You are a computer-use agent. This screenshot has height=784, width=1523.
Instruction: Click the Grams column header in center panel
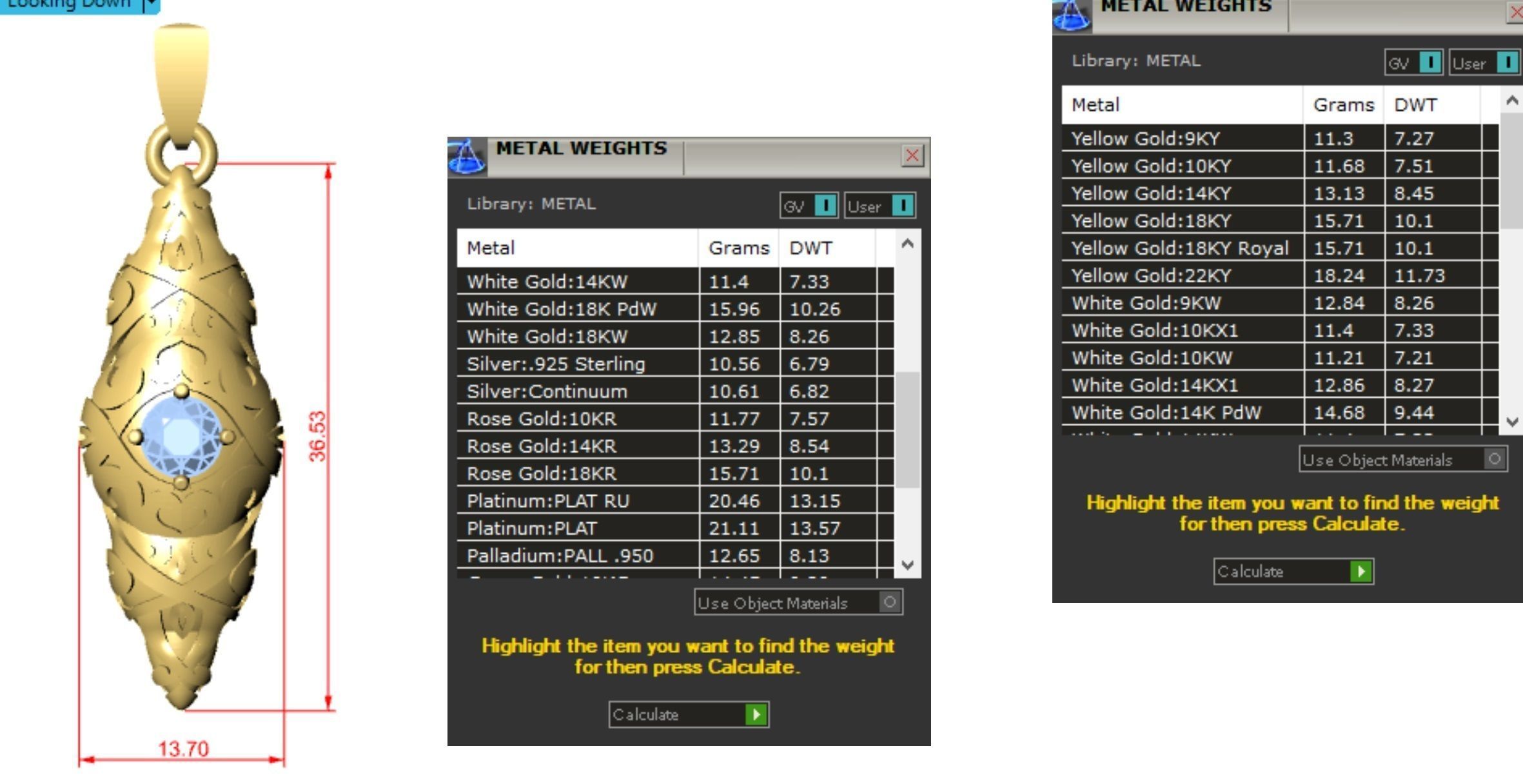[x=738, y=248]
